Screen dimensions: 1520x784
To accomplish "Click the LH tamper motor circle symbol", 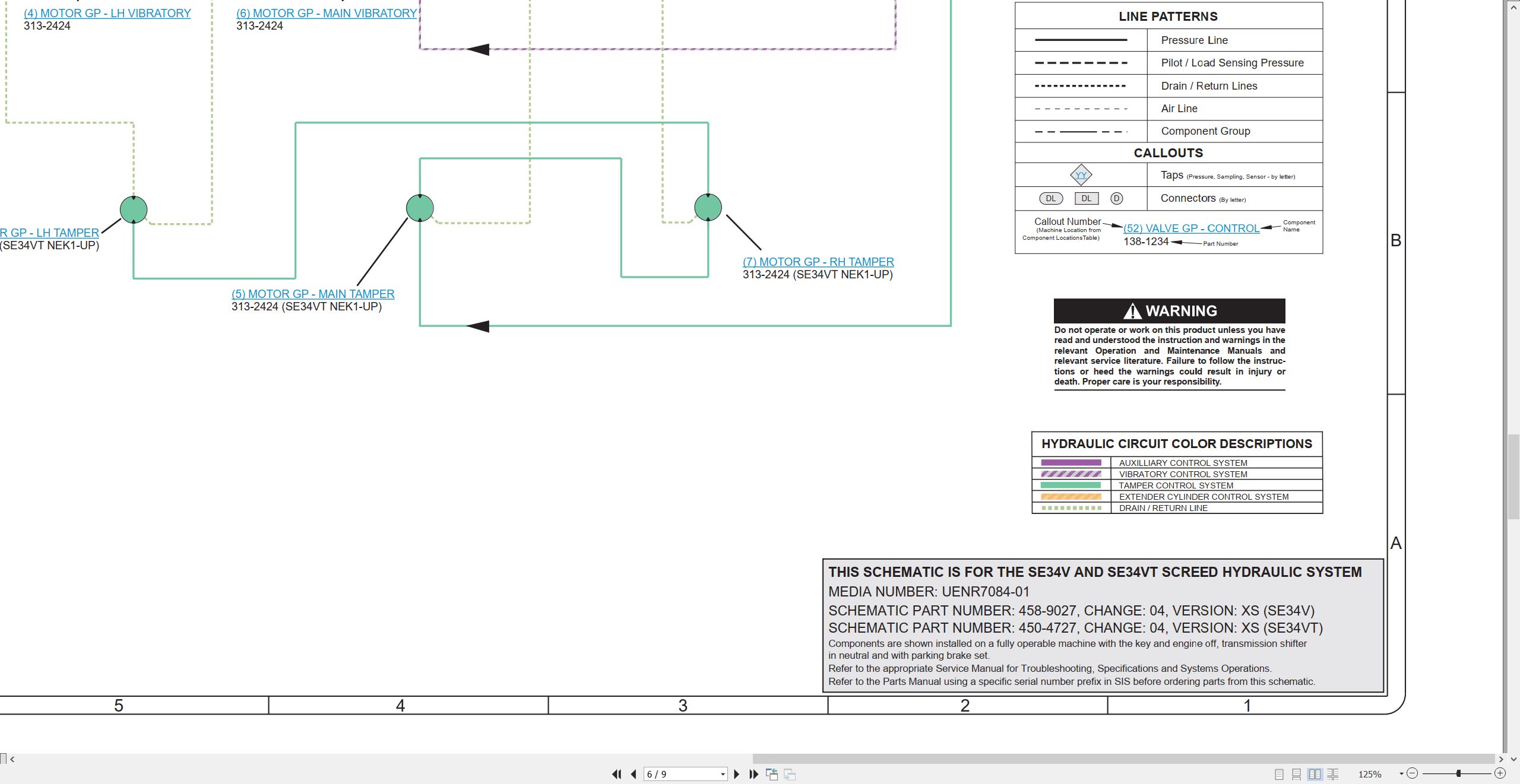I will point(134,210).
